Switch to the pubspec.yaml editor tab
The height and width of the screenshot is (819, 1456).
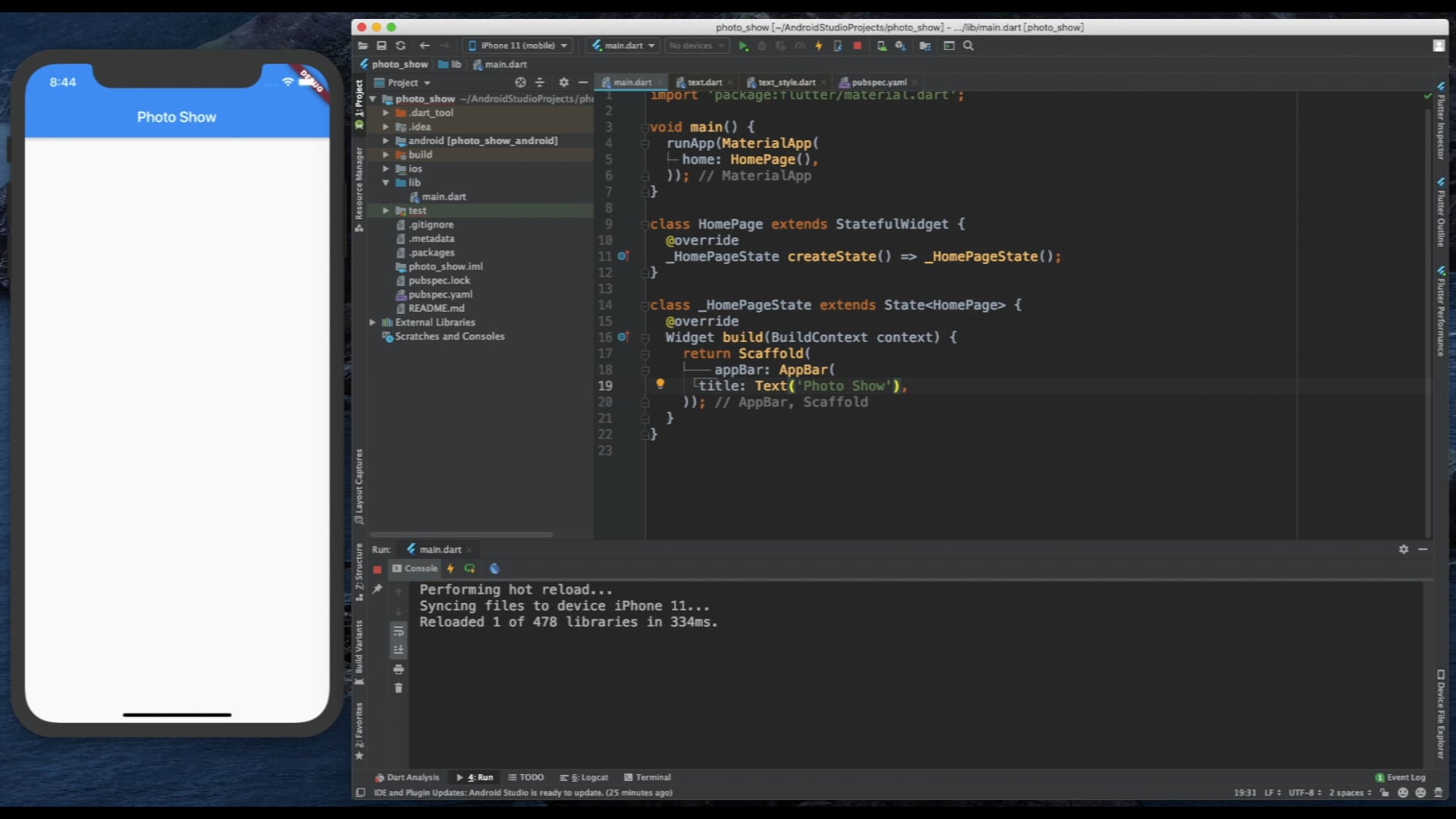(878, 83)
